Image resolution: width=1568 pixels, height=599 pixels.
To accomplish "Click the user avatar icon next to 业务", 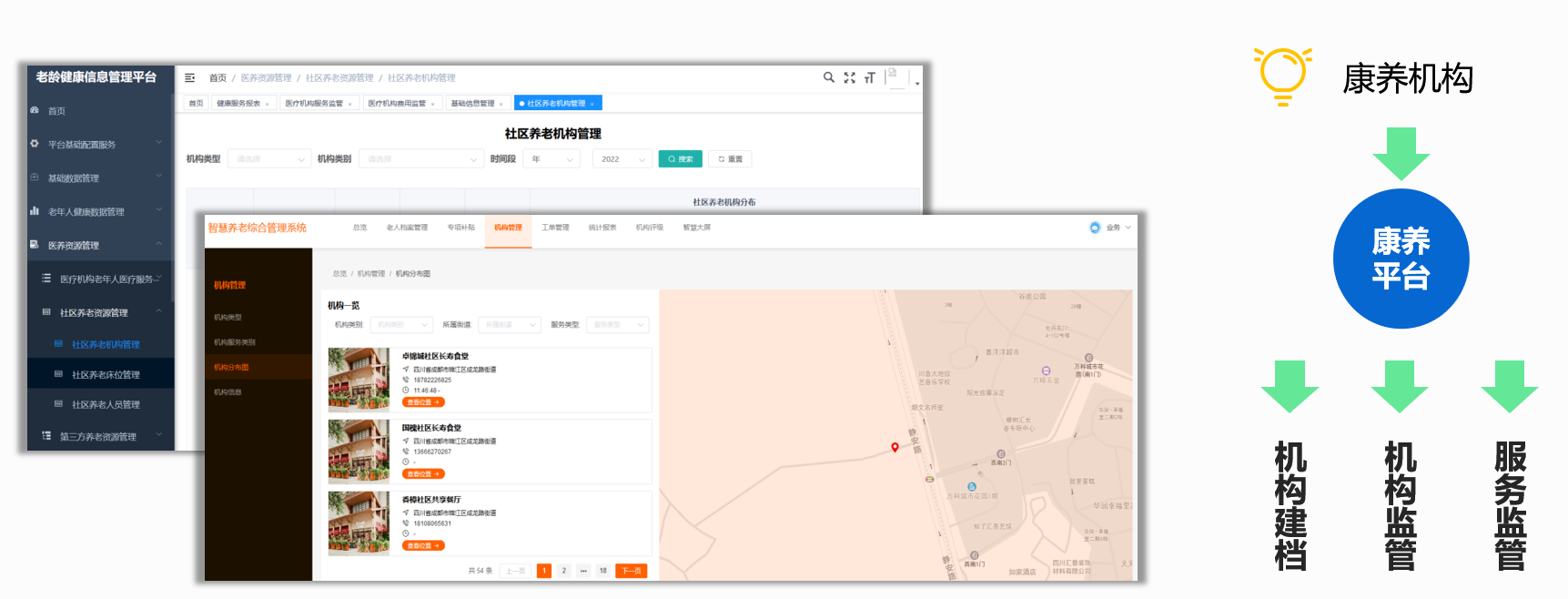I will coord(1095,228).
